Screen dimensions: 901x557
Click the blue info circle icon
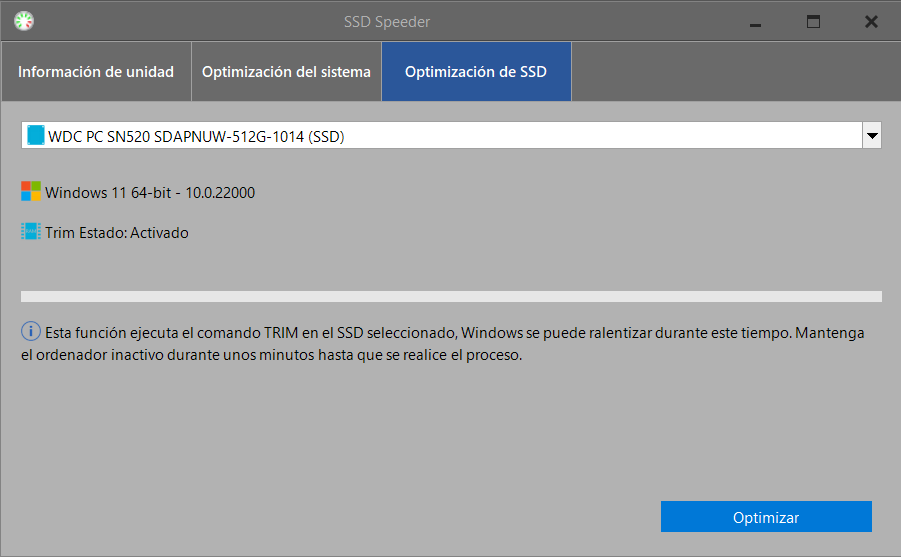click(x=31, y=332)
